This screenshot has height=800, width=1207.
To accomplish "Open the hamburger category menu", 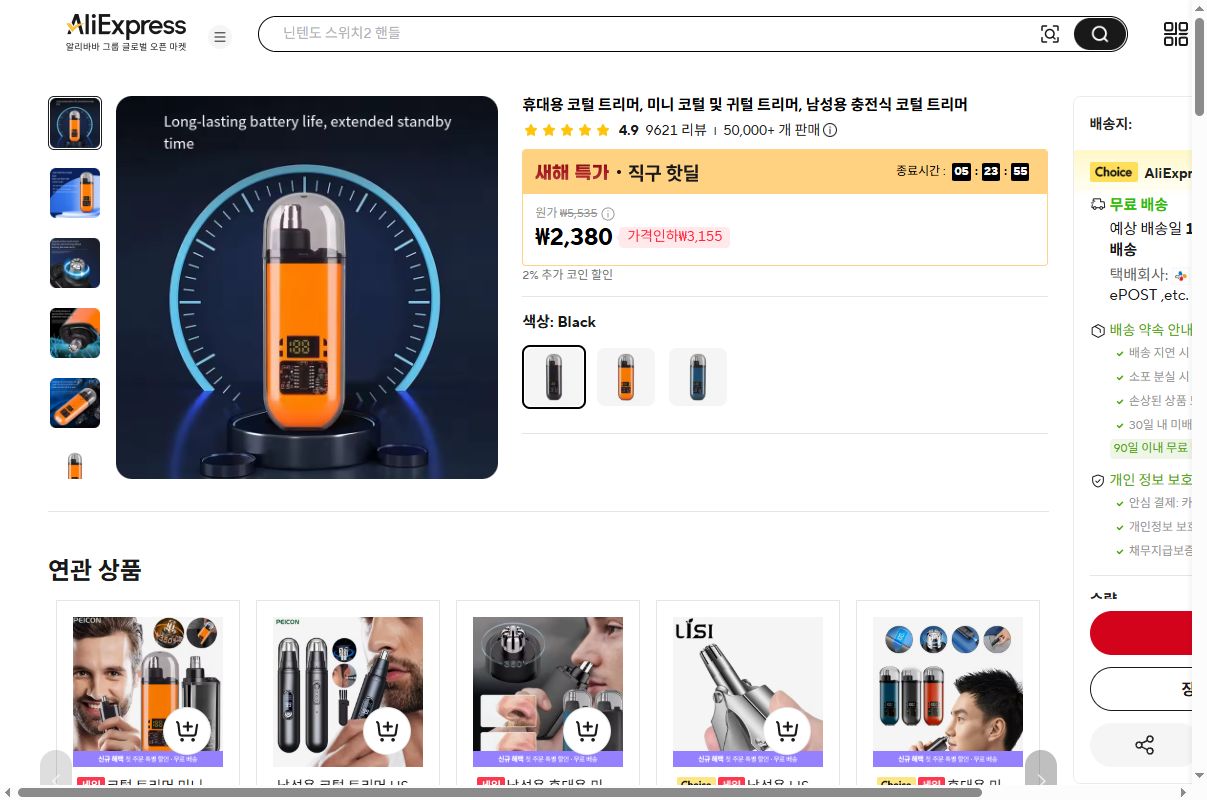I will (x=220, y=36).
